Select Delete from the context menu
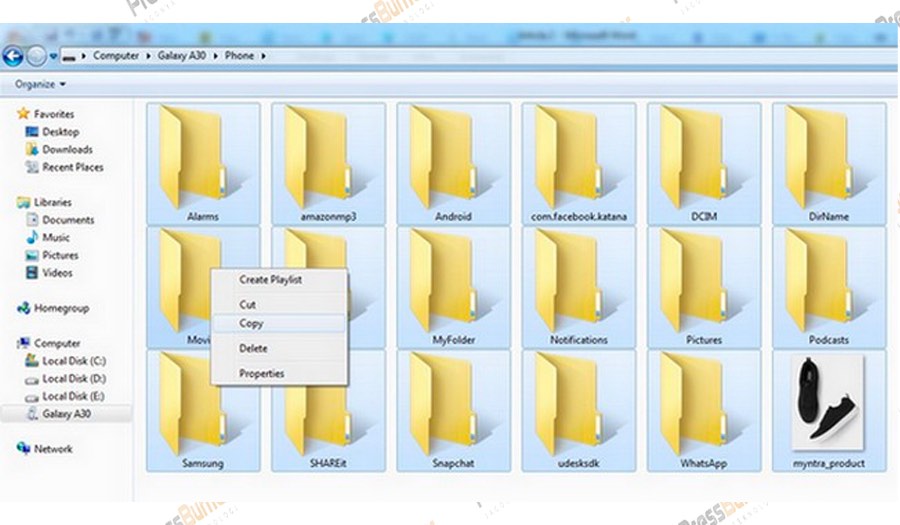 point(253,348)
